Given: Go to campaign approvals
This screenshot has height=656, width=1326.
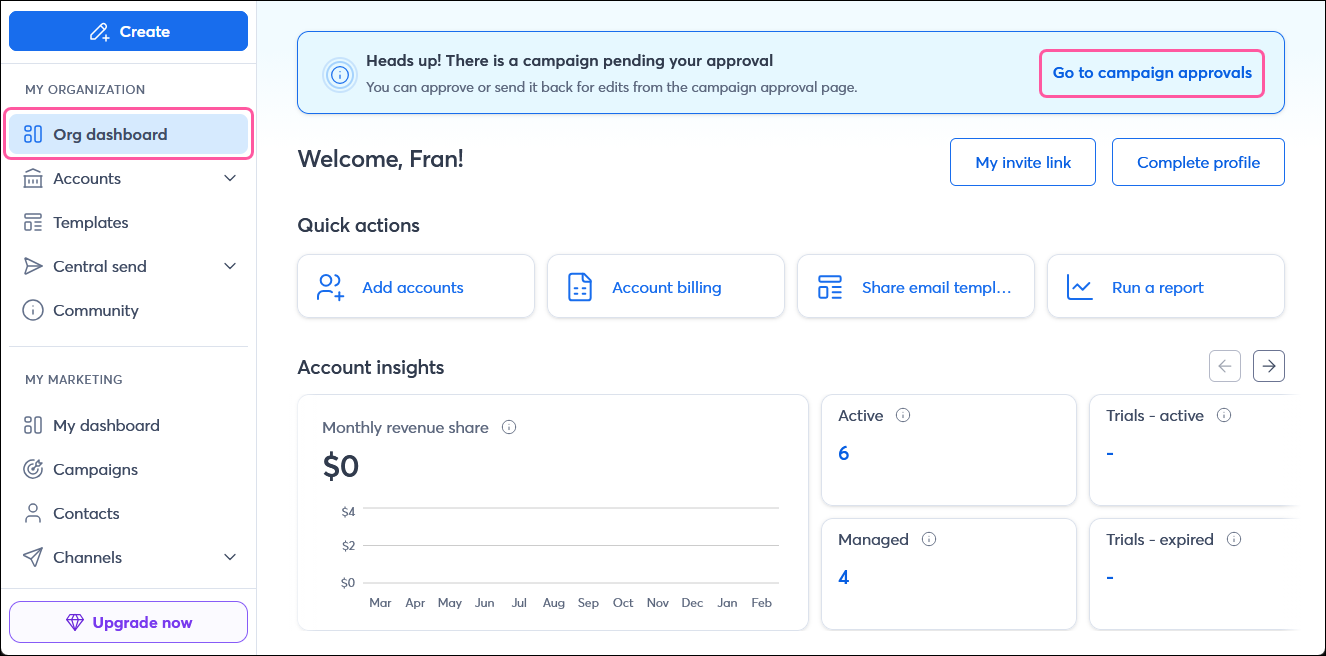Looking at the screenshot, I should (1152, 72).
